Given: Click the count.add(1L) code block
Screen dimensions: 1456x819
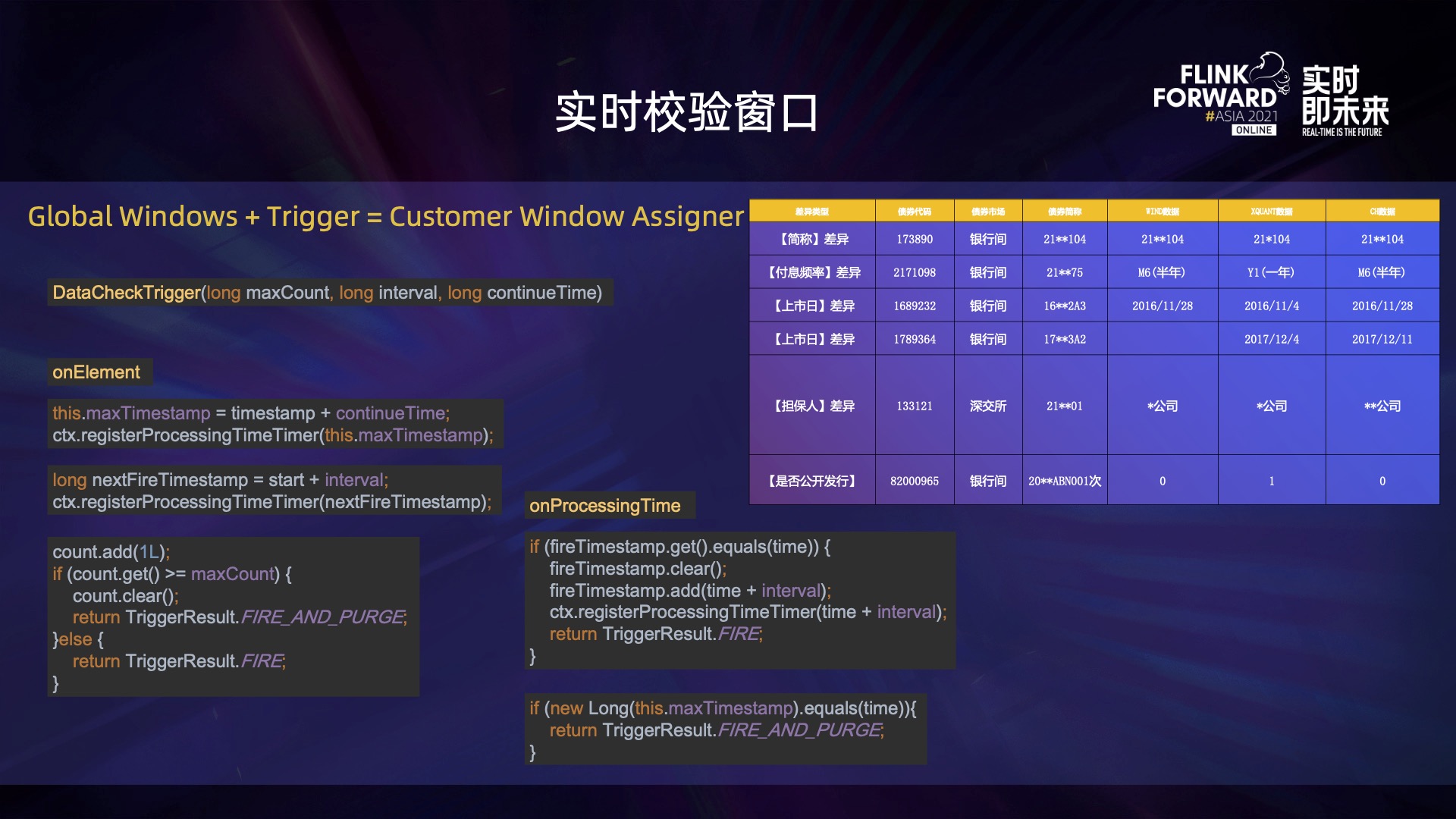Looking at the screenshot, I should (x=231, y=617).
